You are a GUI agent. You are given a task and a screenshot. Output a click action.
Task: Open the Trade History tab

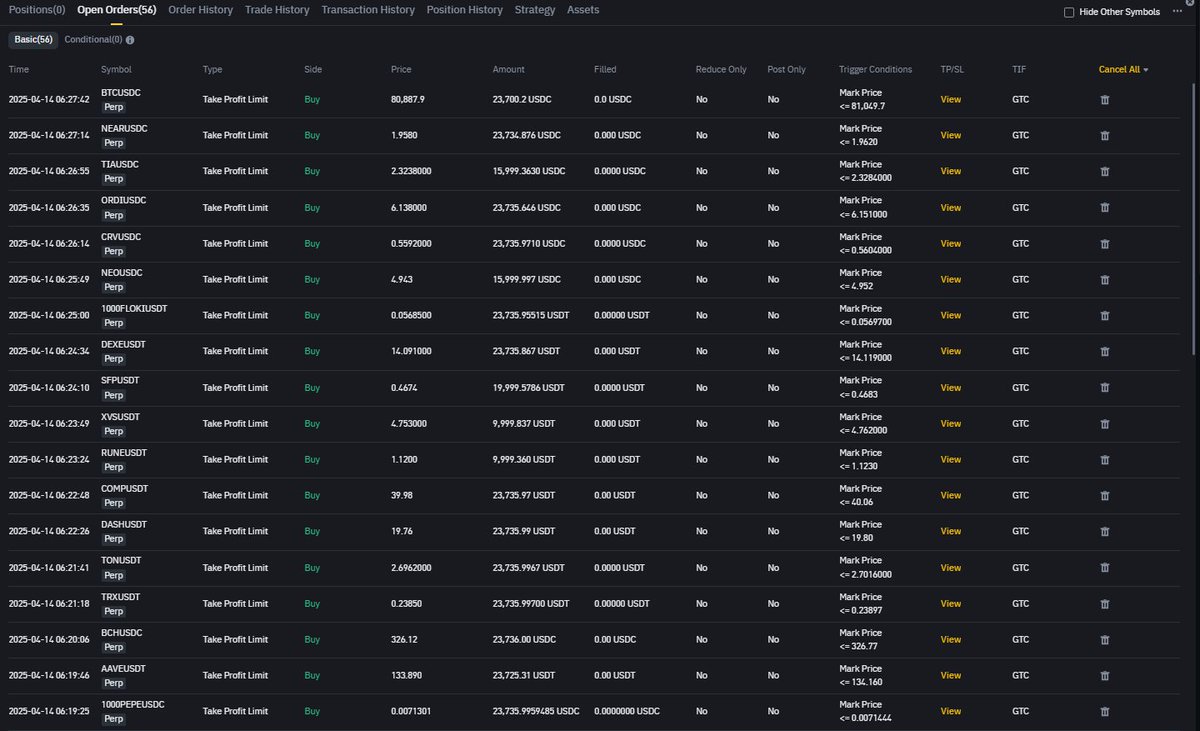pos(277,10)
